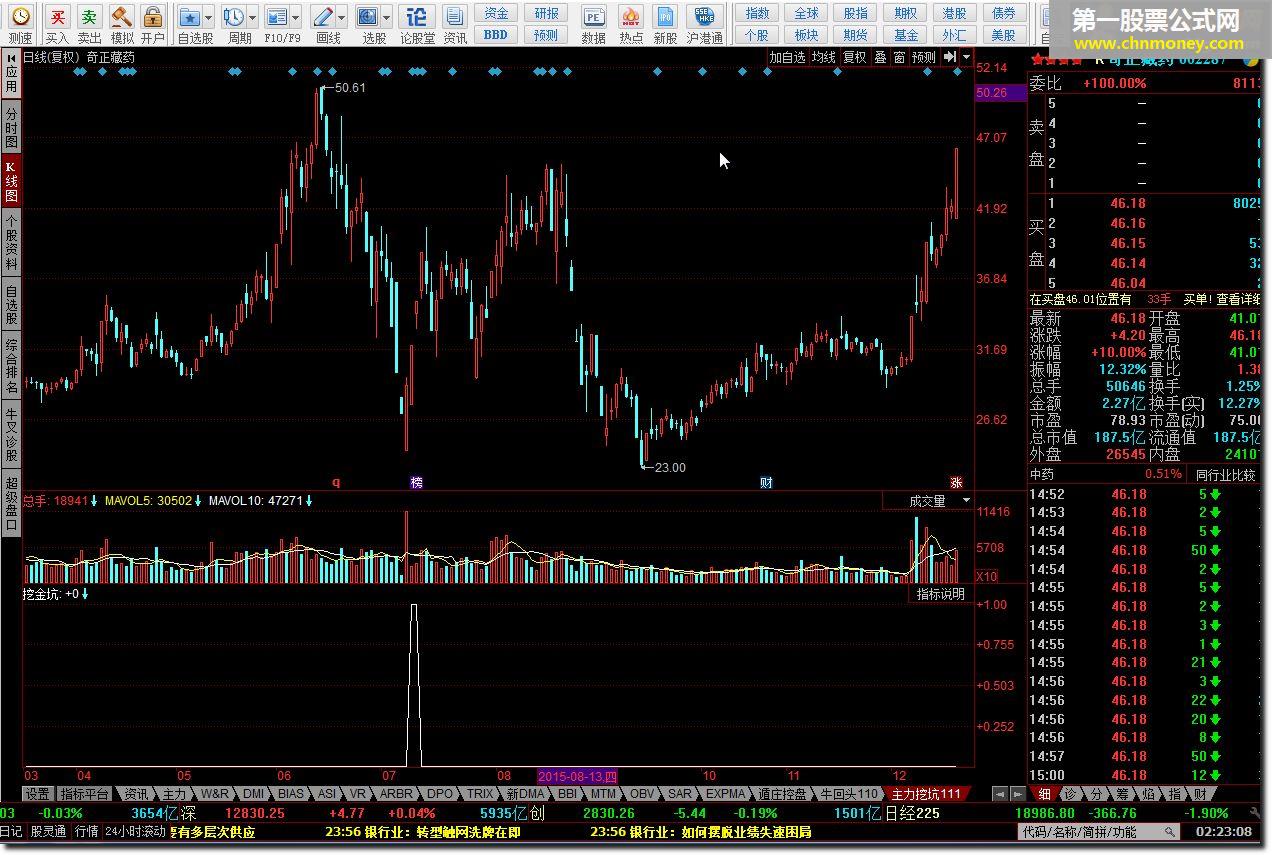
Task: Select the 画线 line drawing pencil icon
Action: [x=322, y=17]
